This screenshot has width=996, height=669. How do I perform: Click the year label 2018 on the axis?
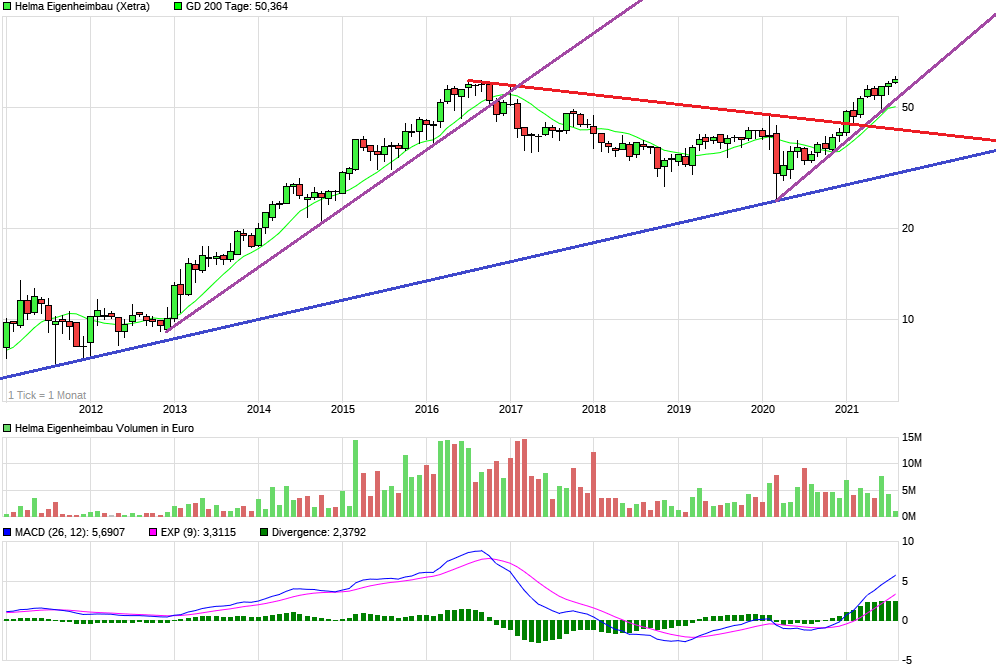tap(594, 408)
